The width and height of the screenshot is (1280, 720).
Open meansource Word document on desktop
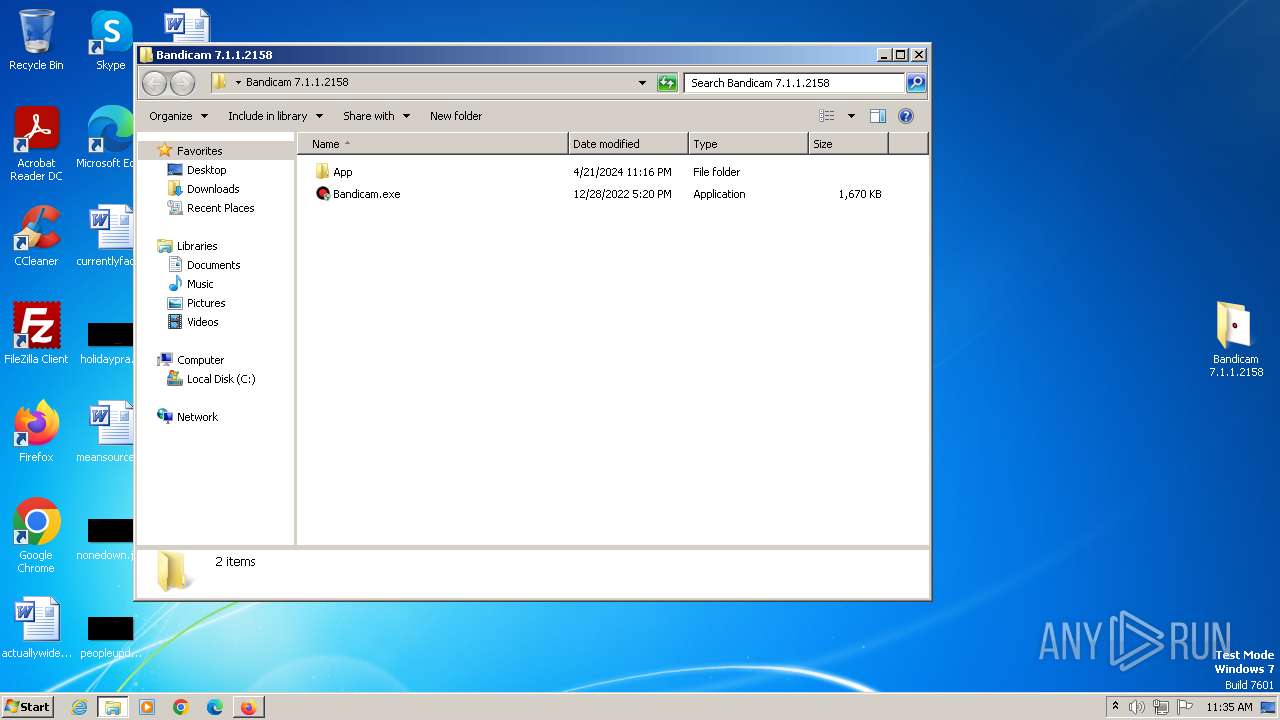coord(110,431)
